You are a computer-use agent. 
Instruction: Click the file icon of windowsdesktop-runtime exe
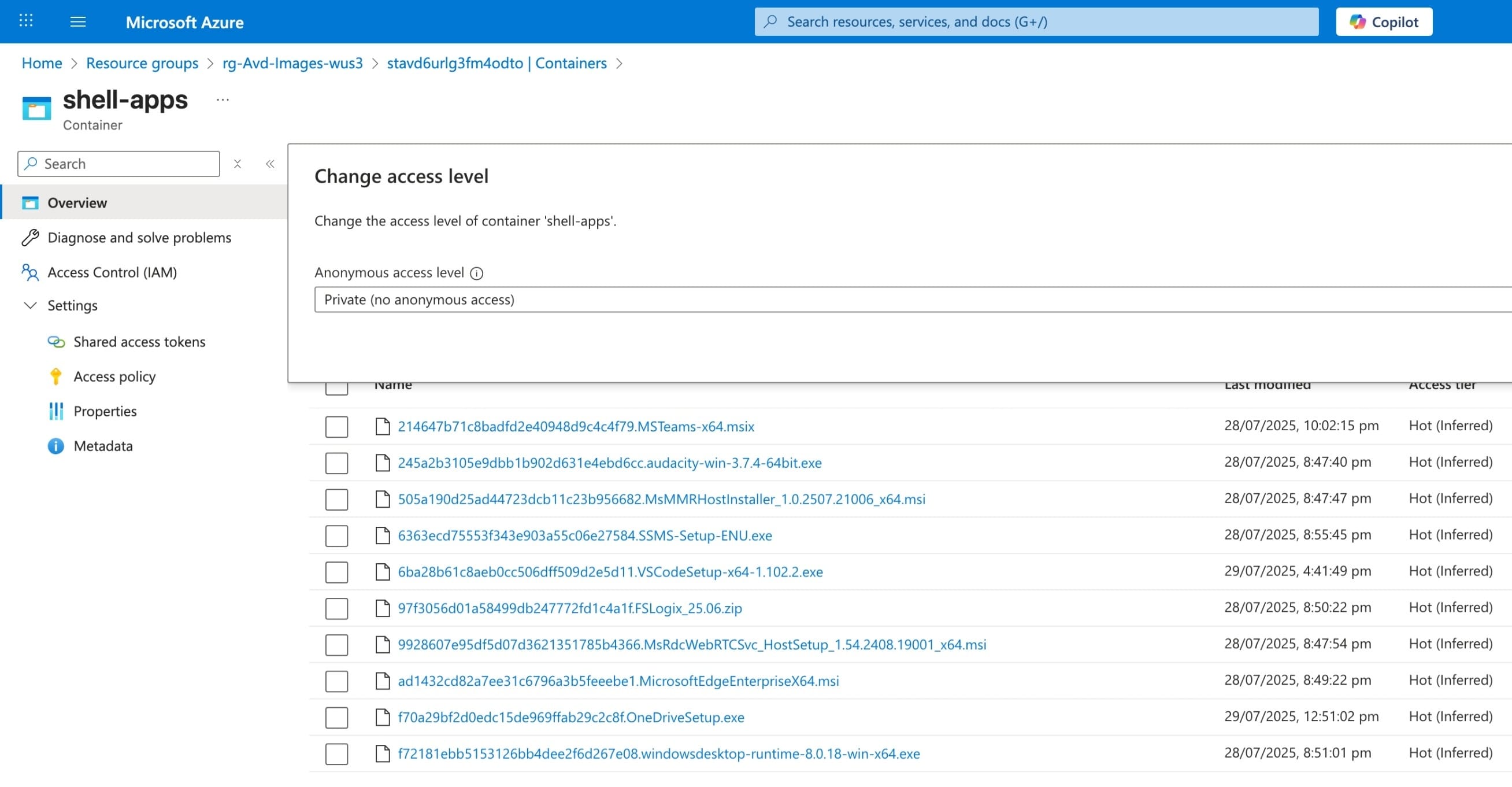point(383,754)
